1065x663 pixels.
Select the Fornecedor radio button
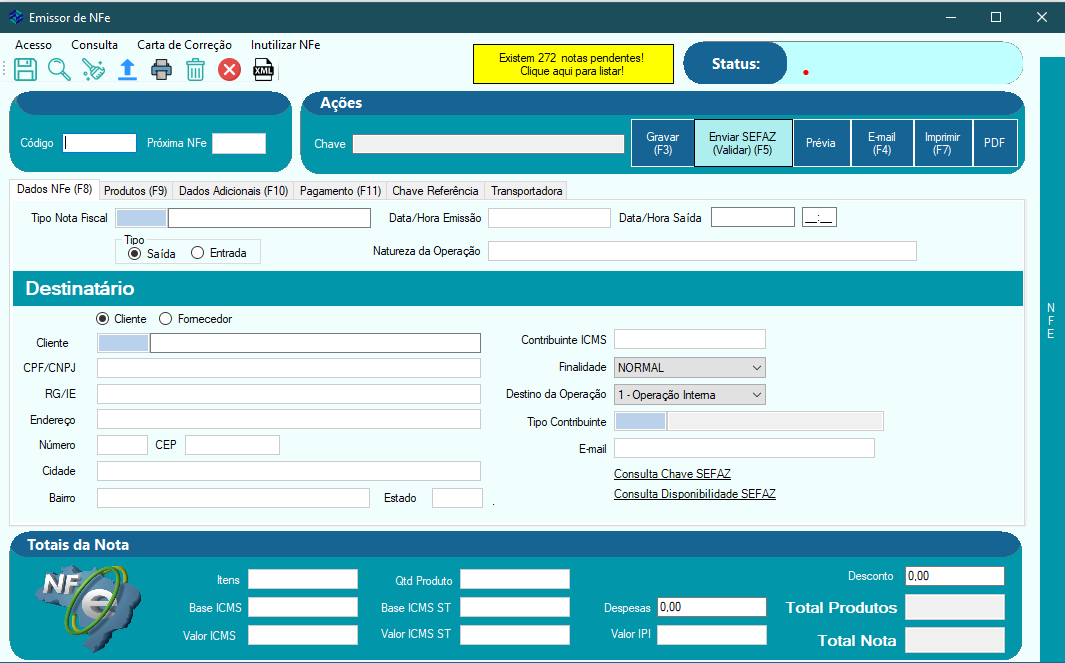tap(166, 319)
